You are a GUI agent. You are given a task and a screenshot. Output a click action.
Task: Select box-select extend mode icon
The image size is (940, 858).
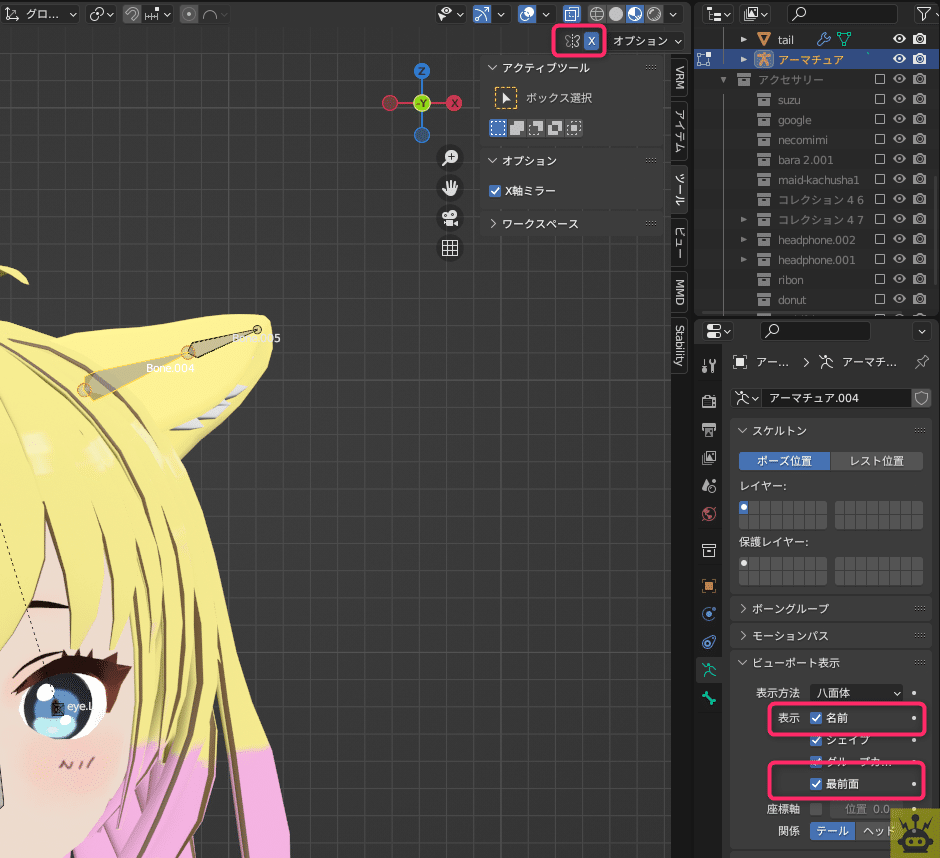(x=517, y=128)
